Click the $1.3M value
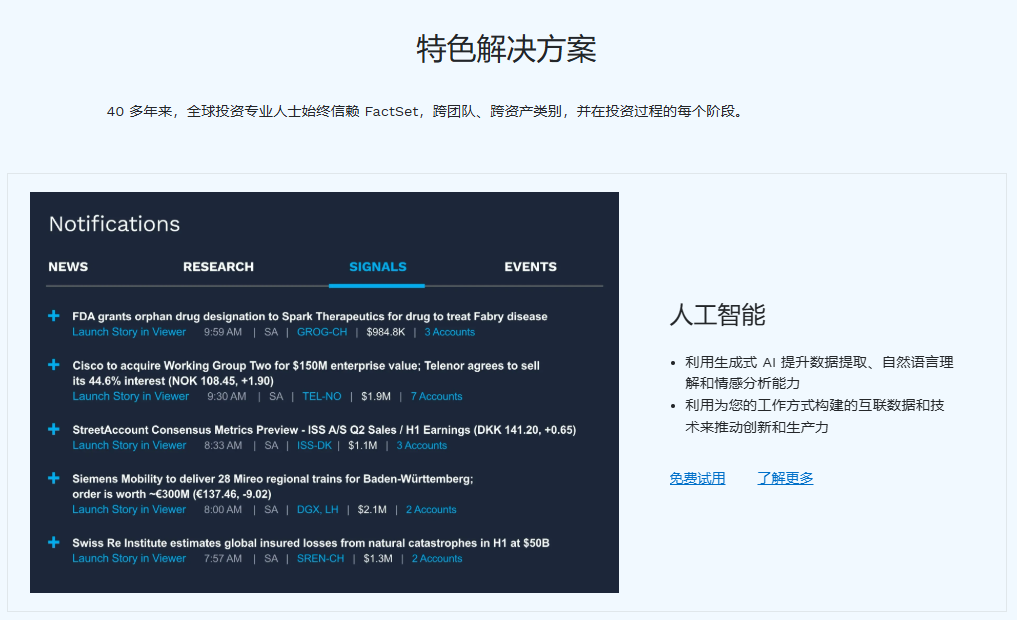Screen dimensions: 1017x620 (x=378, y=558)
